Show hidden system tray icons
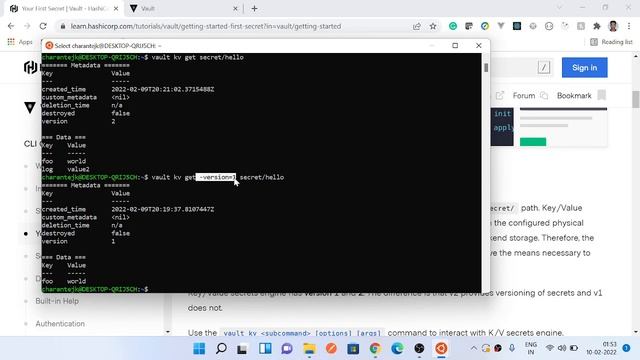 coord(473,348)
